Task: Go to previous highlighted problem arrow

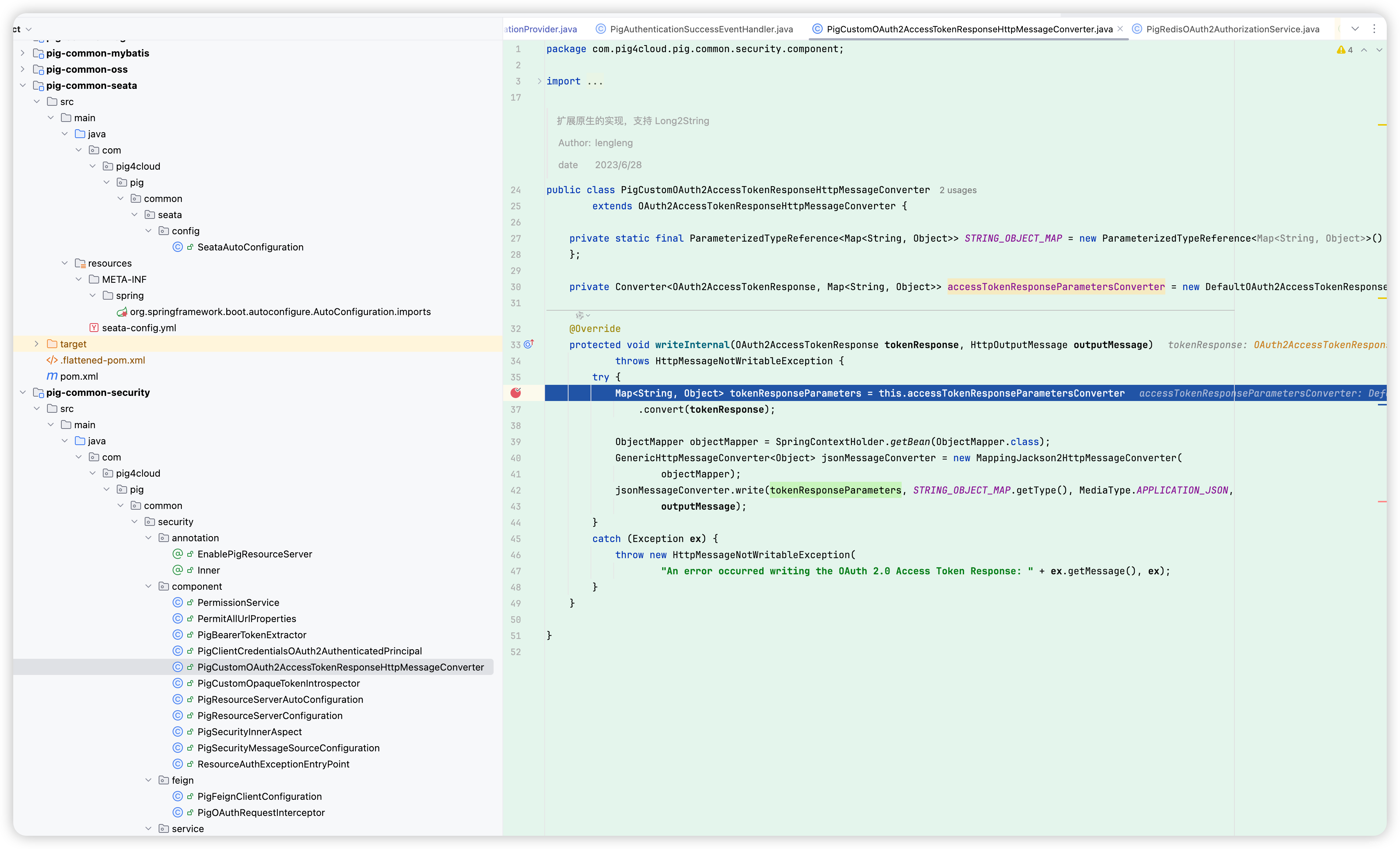Action: [x=1364, y=50]
